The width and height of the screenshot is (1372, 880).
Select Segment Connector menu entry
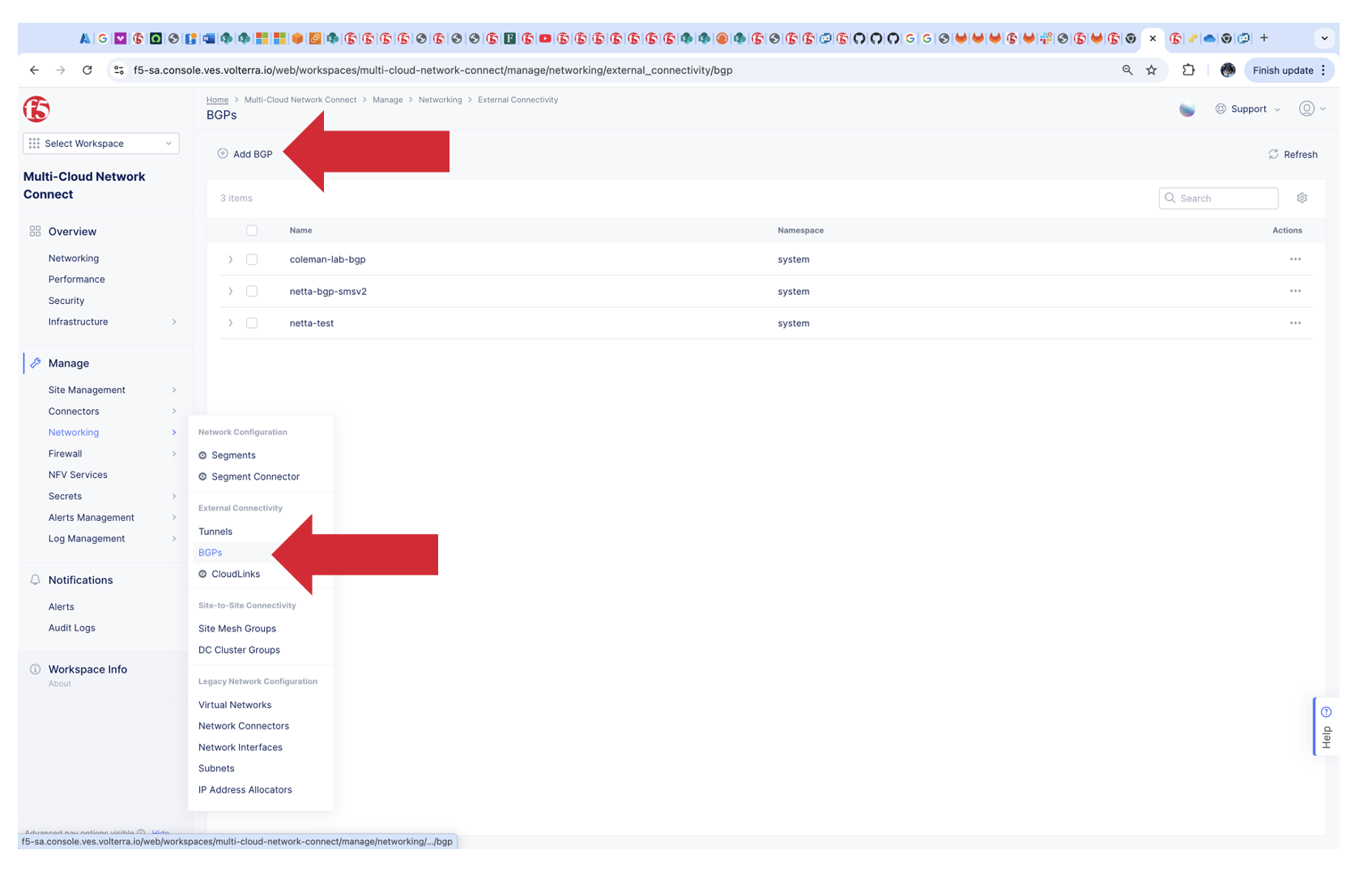point(255,476)
